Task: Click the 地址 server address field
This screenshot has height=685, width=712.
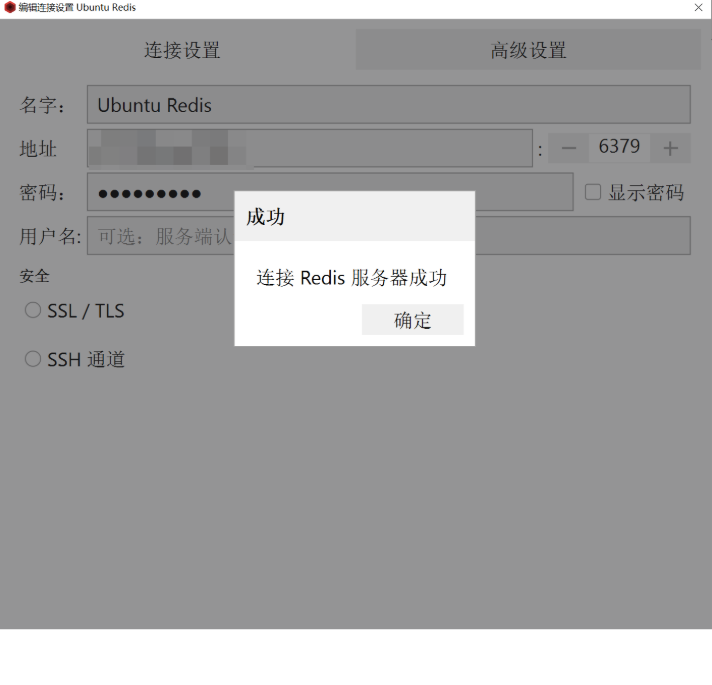Action: coord(309,149)
